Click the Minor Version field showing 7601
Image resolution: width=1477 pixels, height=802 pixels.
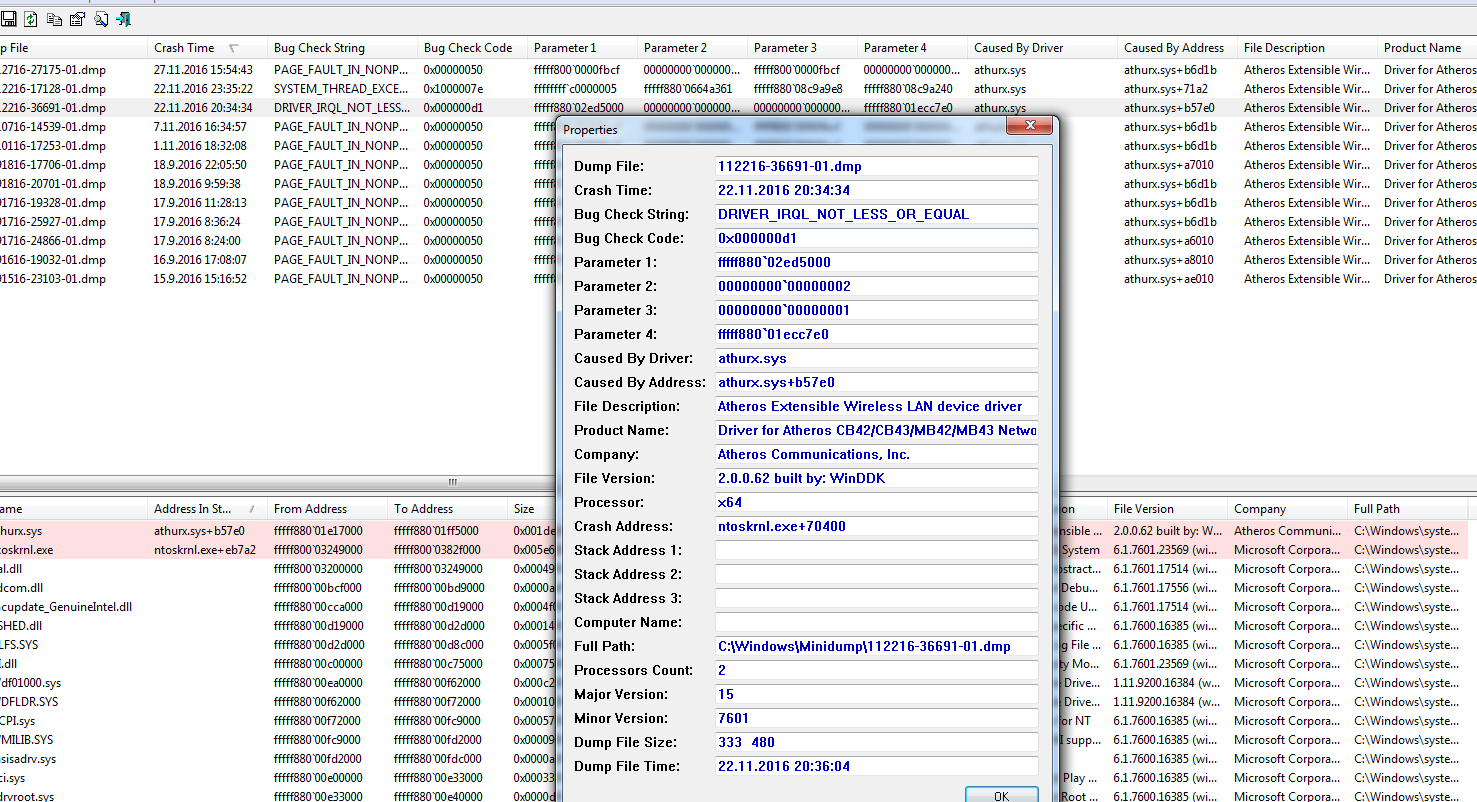(876, 719)
